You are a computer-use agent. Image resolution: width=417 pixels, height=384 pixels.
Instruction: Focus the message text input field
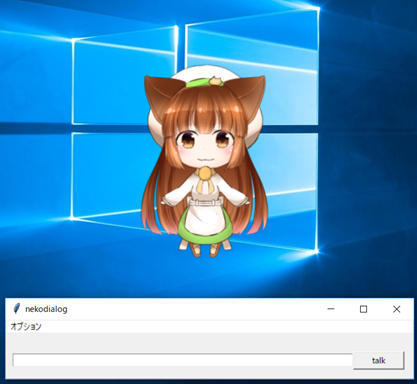tap(183, 360)
